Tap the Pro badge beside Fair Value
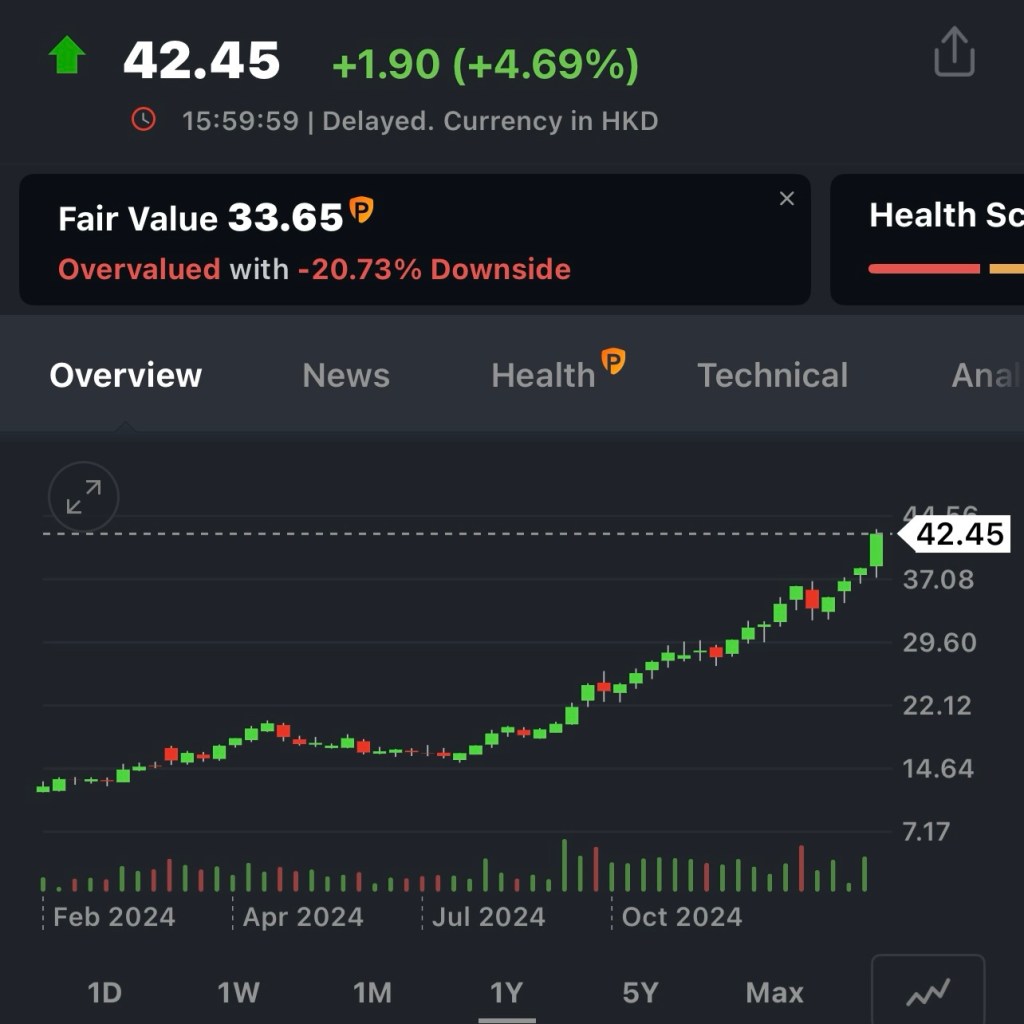 tap(361, 212)
